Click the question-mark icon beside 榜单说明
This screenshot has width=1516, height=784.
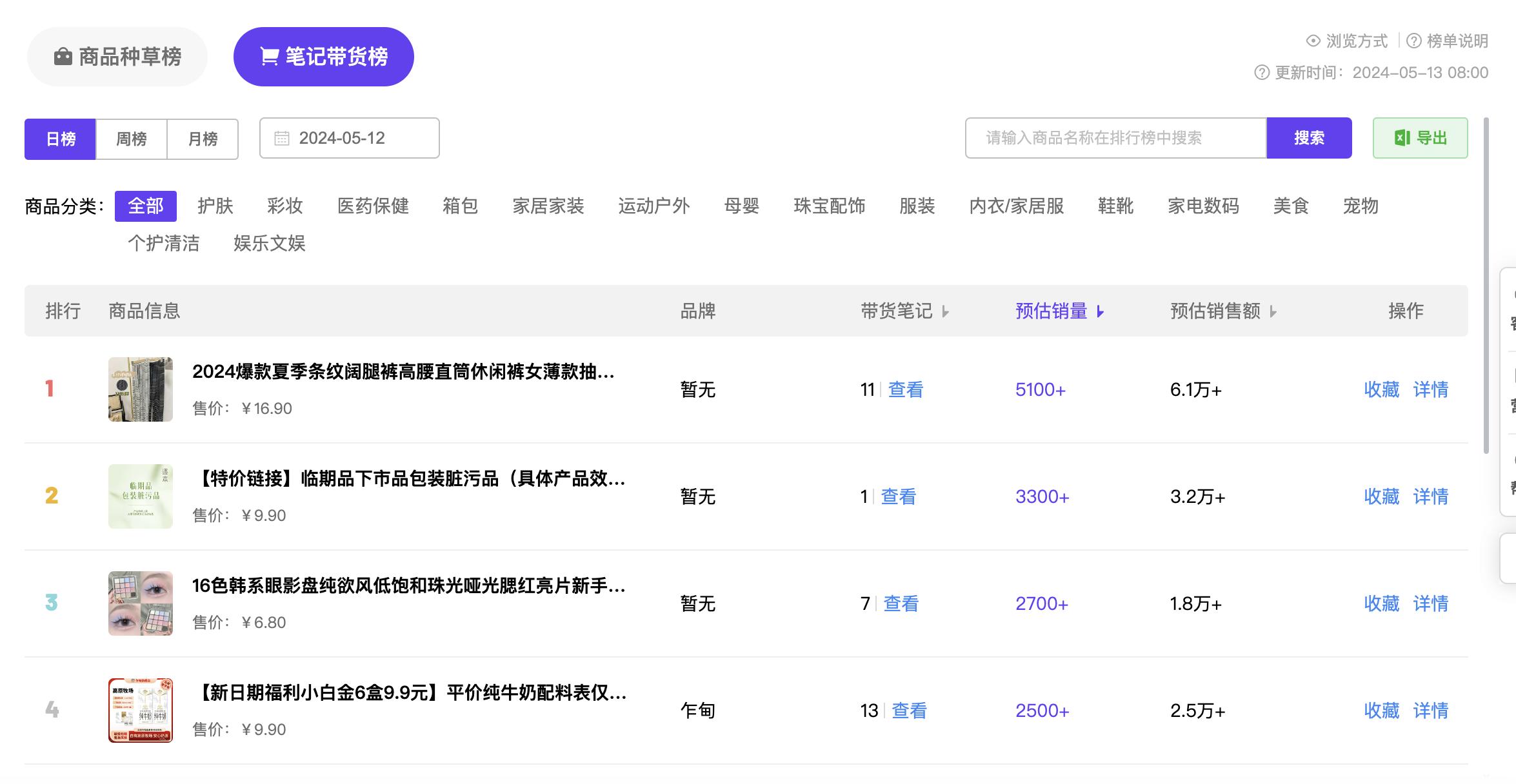click(1414, 41)
